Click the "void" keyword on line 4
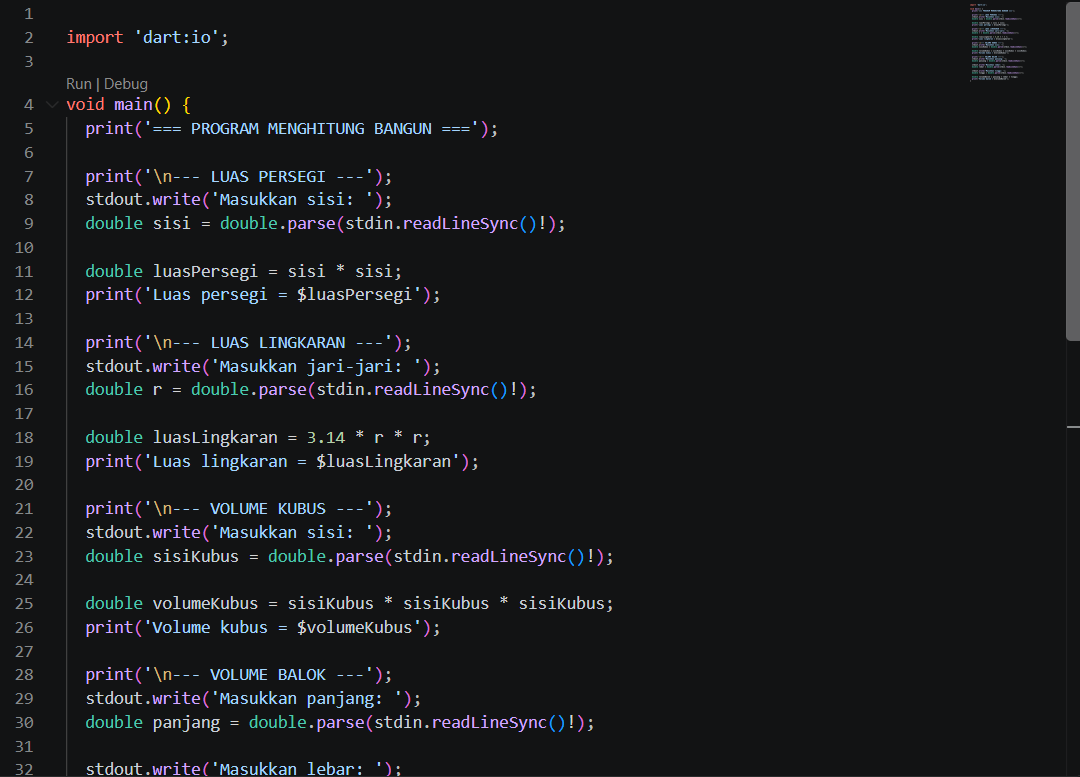1080x777 pixels. 85,105
